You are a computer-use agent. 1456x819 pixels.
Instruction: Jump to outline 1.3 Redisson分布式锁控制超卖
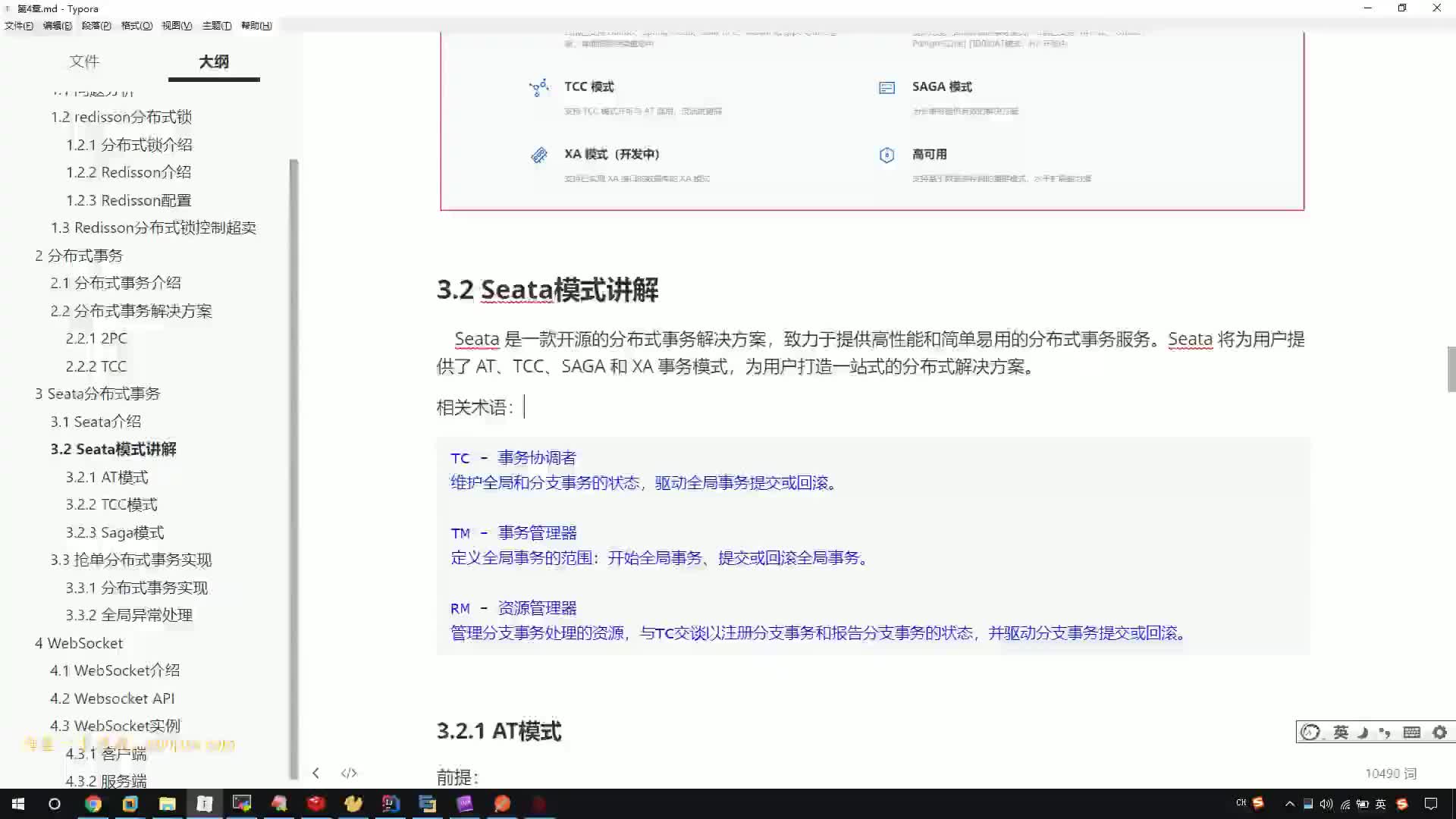(153, 227)
